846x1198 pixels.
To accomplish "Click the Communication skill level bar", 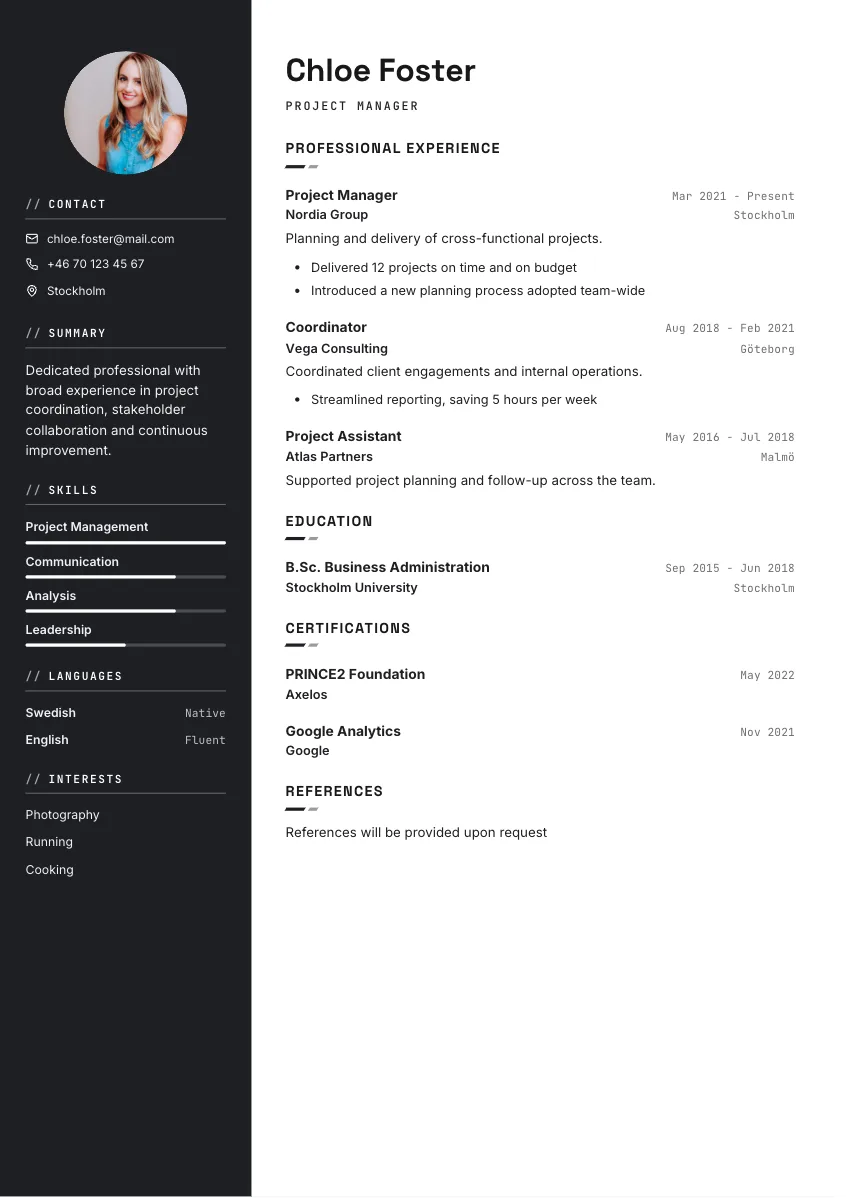I will pyautogui.click(x=125, y=577).
